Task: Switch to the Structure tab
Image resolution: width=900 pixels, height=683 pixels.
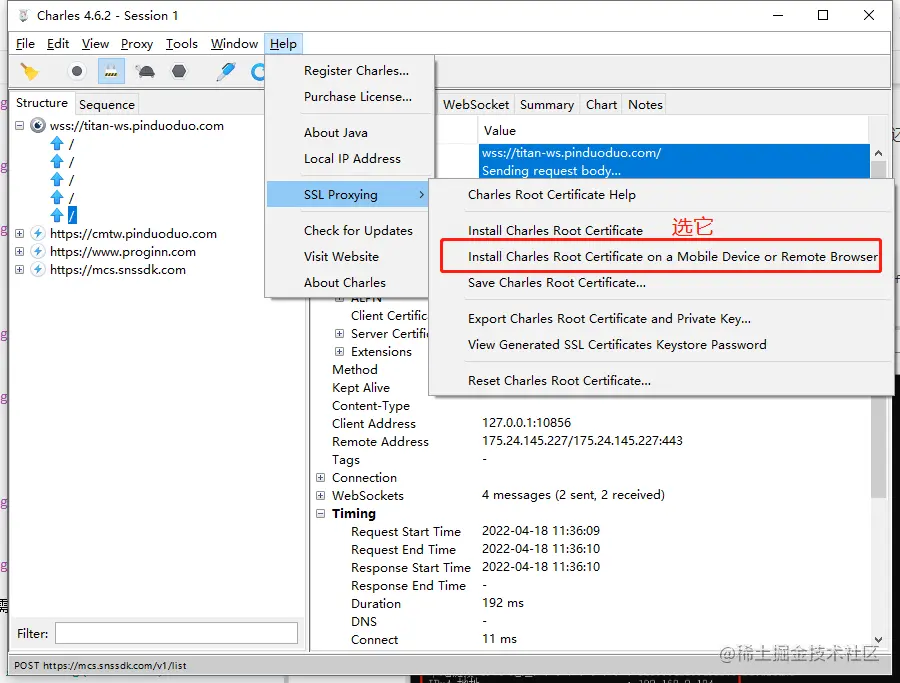Action: pyautogui.click(x=42, y=103)
